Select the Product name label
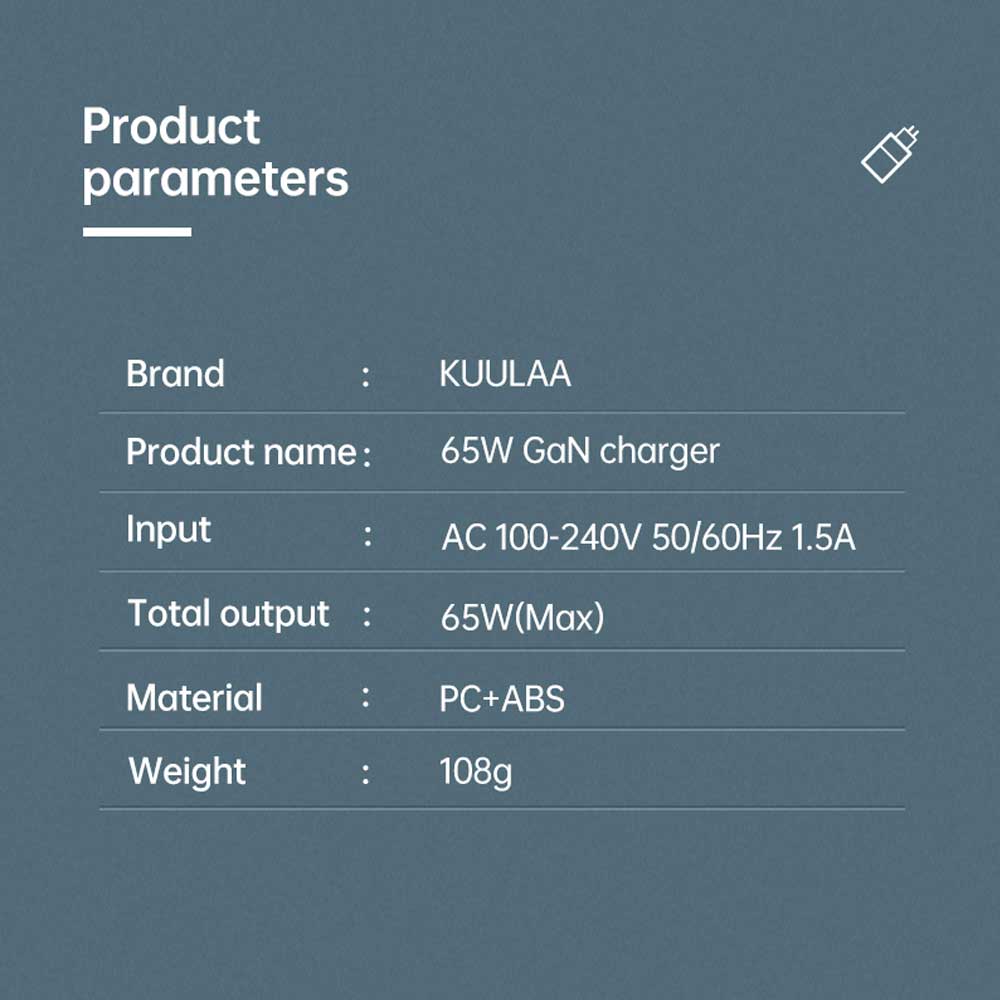The height and width of the screenshot is (1000, 1000). pos(241,452)
